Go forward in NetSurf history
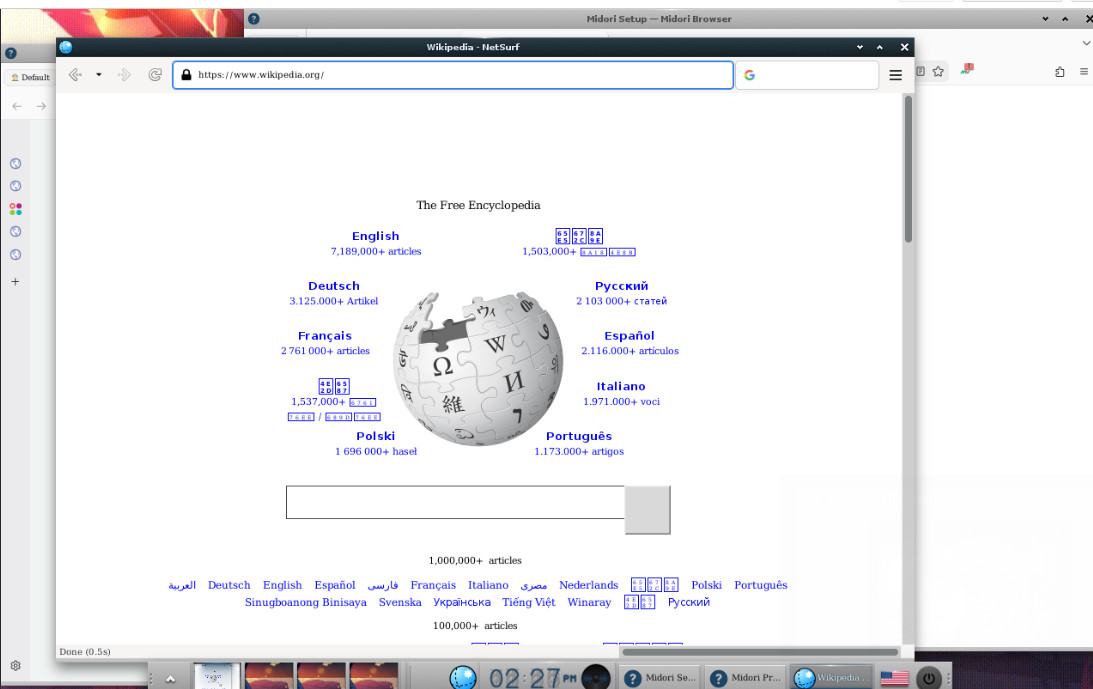Image resolution: width=1093 pixels, height=689 pixels. click(124, 75)
